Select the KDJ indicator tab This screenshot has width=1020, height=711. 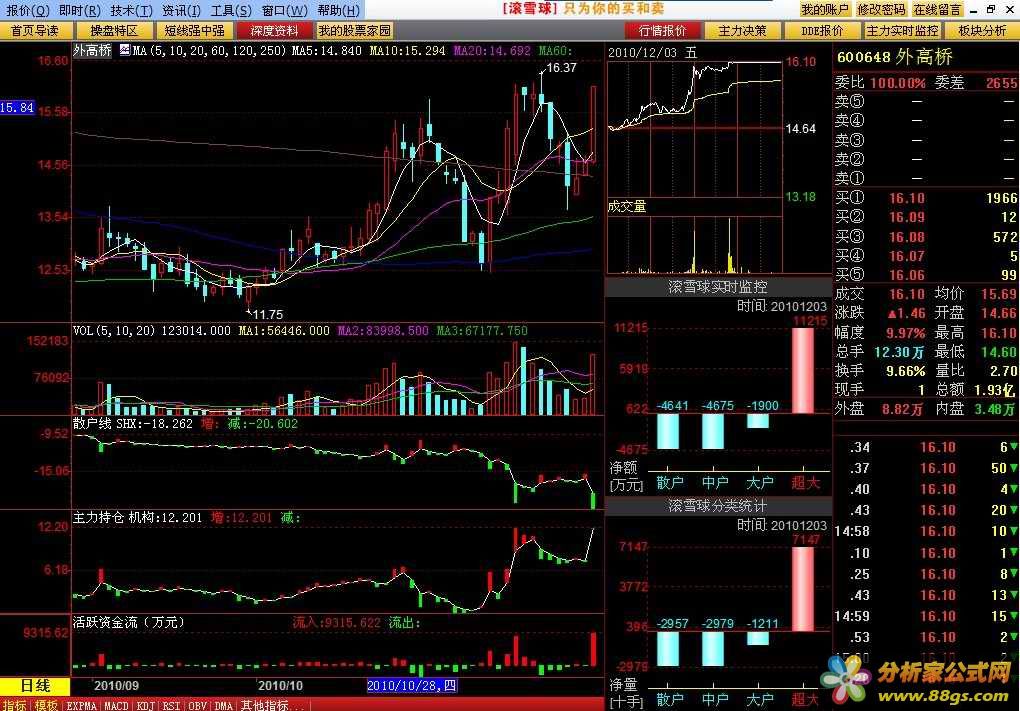point(146,705)
